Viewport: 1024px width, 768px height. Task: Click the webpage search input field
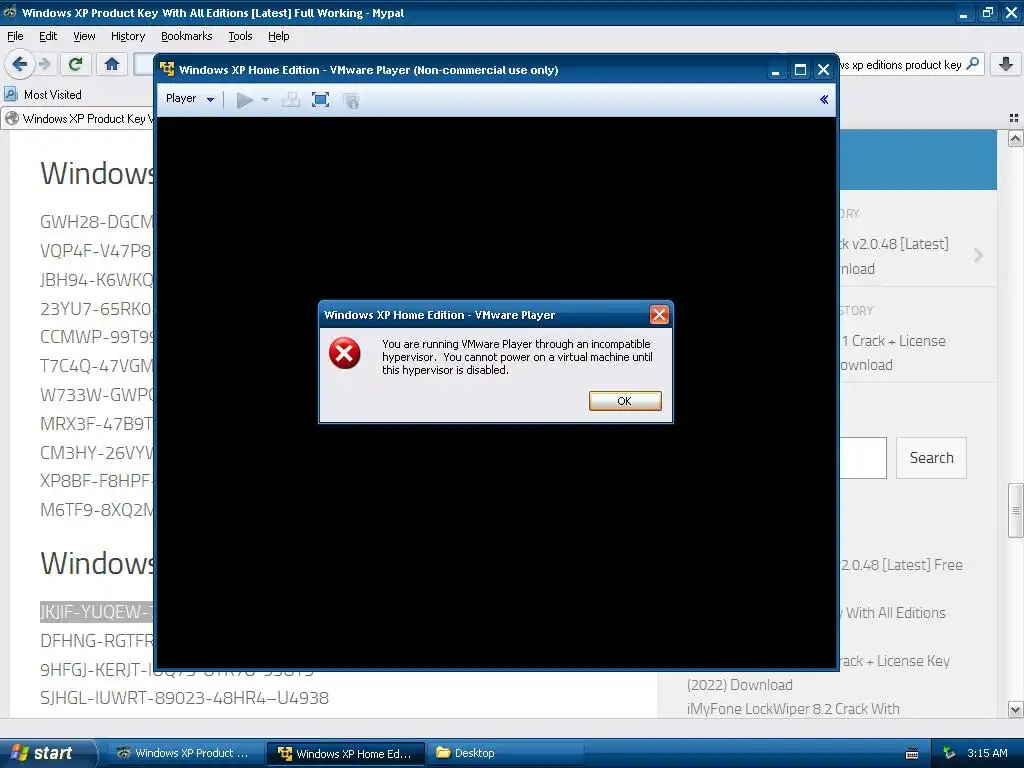(x=862, y=458)
